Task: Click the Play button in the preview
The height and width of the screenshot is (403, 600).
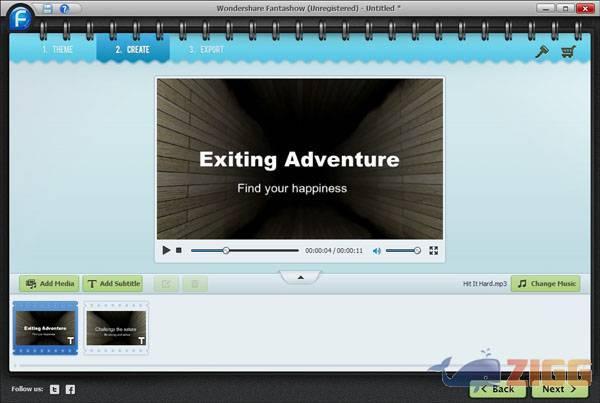Action: pos(165,250)
